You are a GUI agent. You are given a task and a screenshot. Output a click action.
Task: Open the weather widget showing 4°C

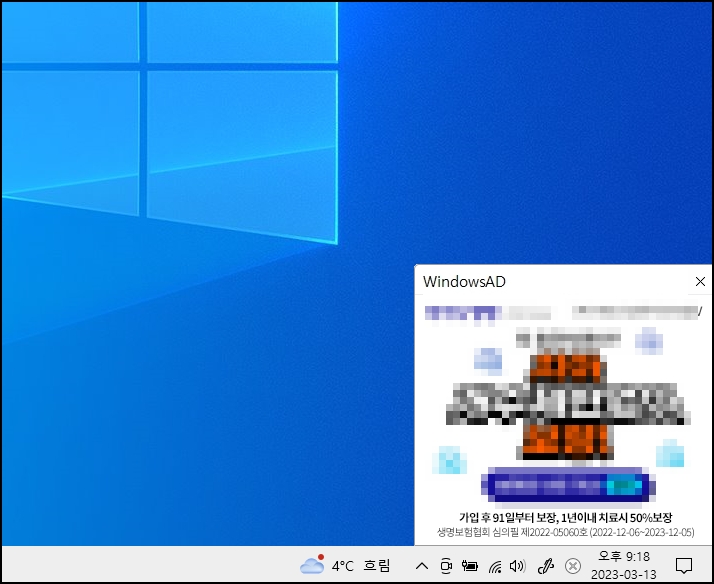(346, 566)
